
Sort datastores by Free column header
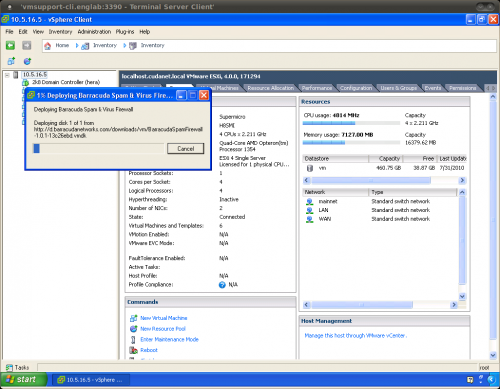point(420,159)
